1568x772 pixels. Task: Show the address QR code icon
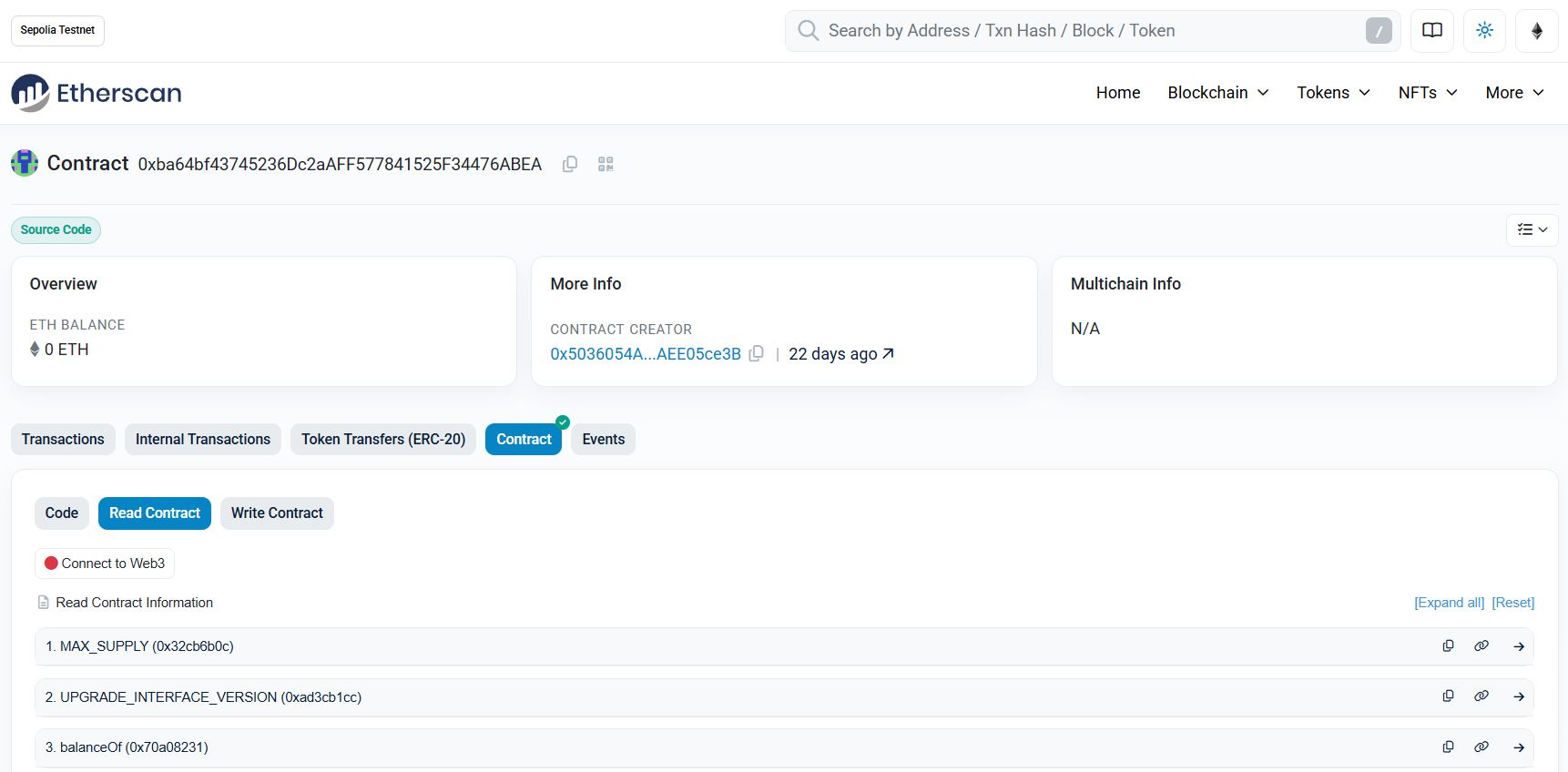(x=606, y=164)
